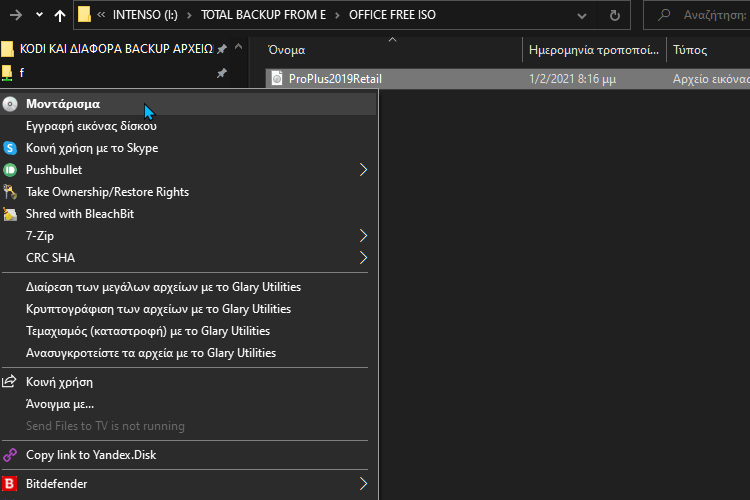
Task: Click the BleachBit icon
Action: coord(10,214)
